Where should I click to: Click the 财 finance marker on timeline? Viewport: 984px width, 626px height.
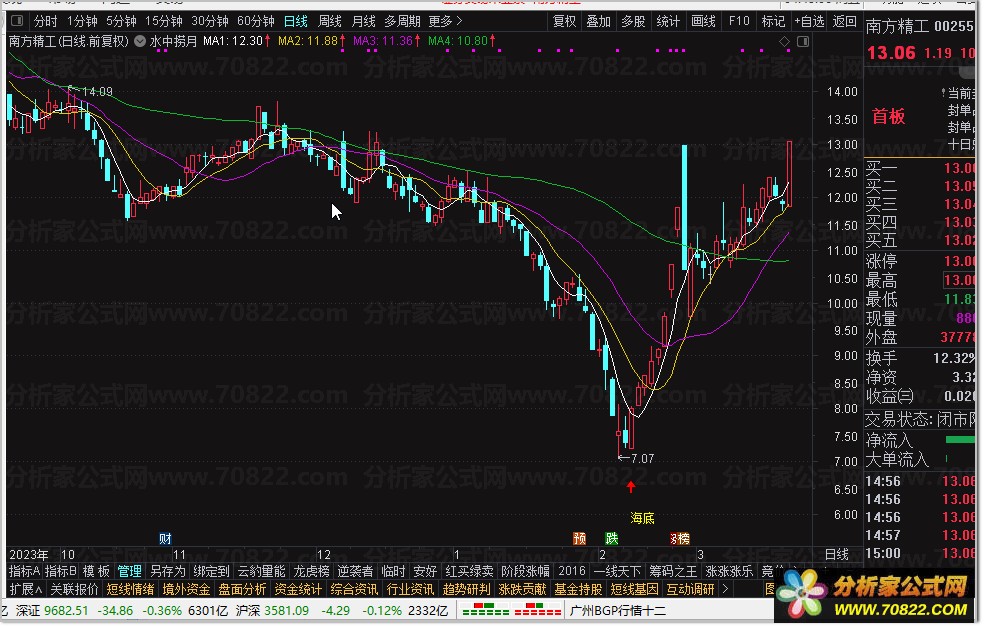[x=165, y=538]
